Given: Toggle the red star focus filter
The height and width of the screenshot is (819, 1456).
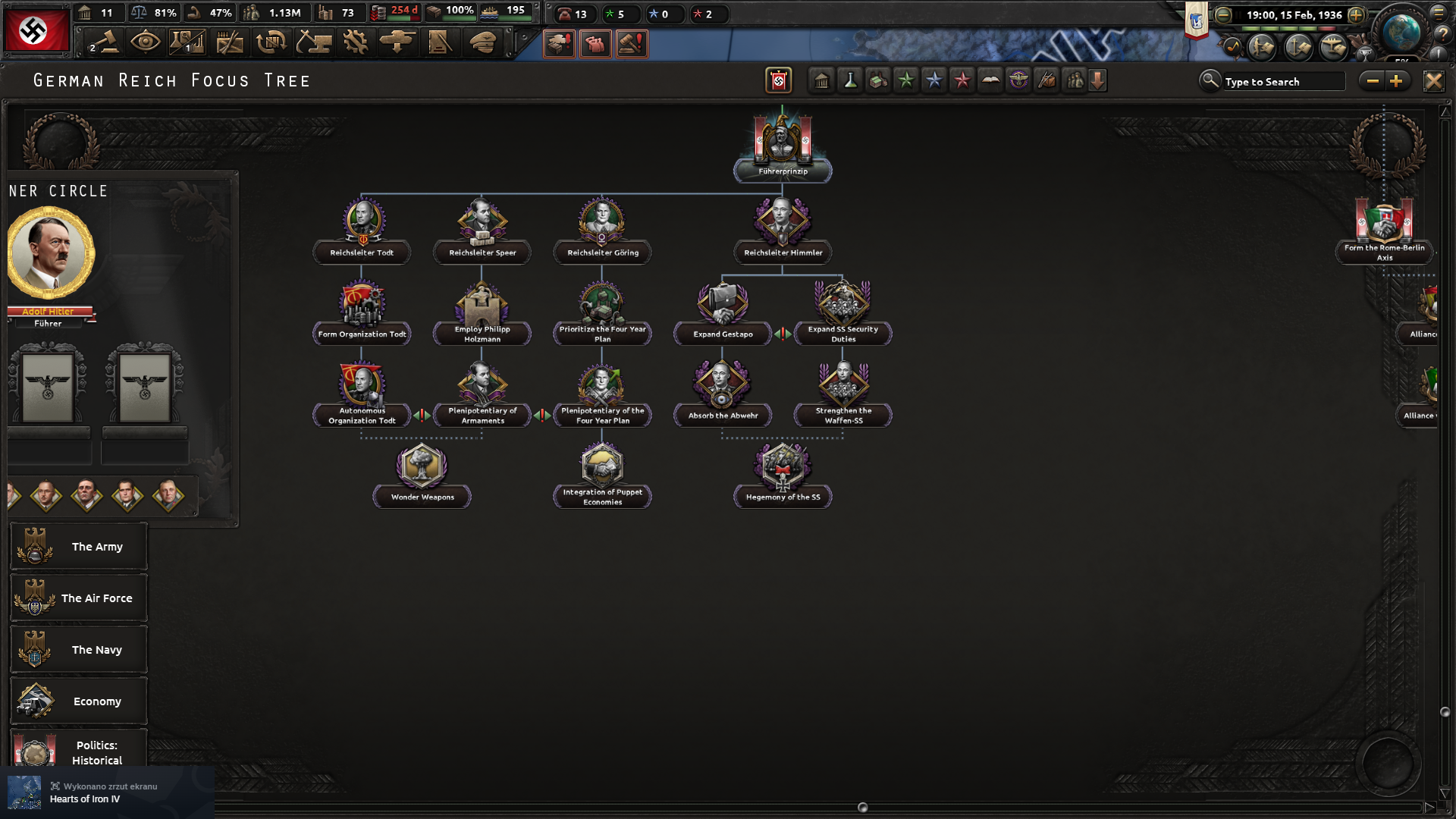Looking at the screenshot, I should (x=962, y=80).
